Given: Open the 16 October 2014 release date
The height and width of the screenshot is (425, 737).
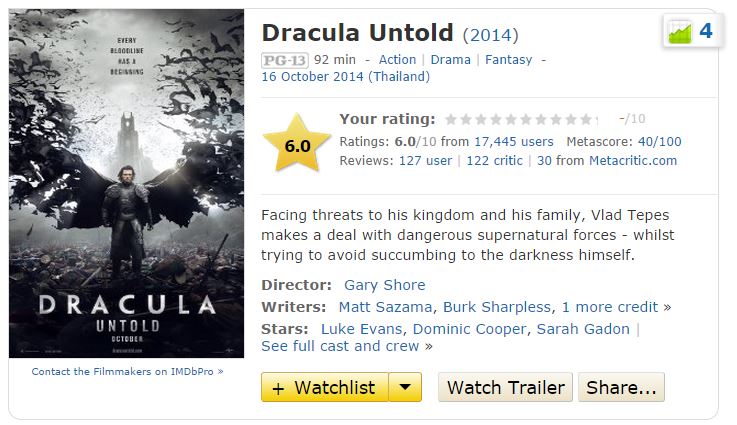Looking at the screenshot, I should [345, 76].
